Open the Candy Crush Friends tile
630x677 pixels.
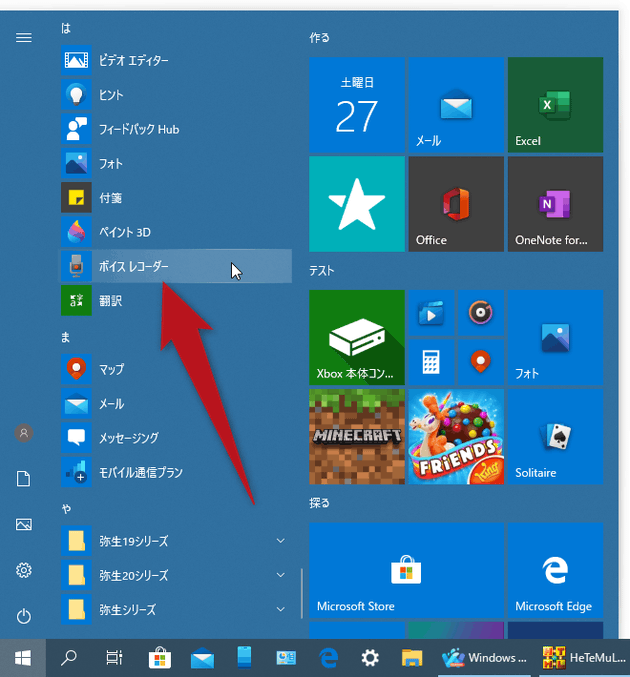pyautogui.click(x=456, y=437)
